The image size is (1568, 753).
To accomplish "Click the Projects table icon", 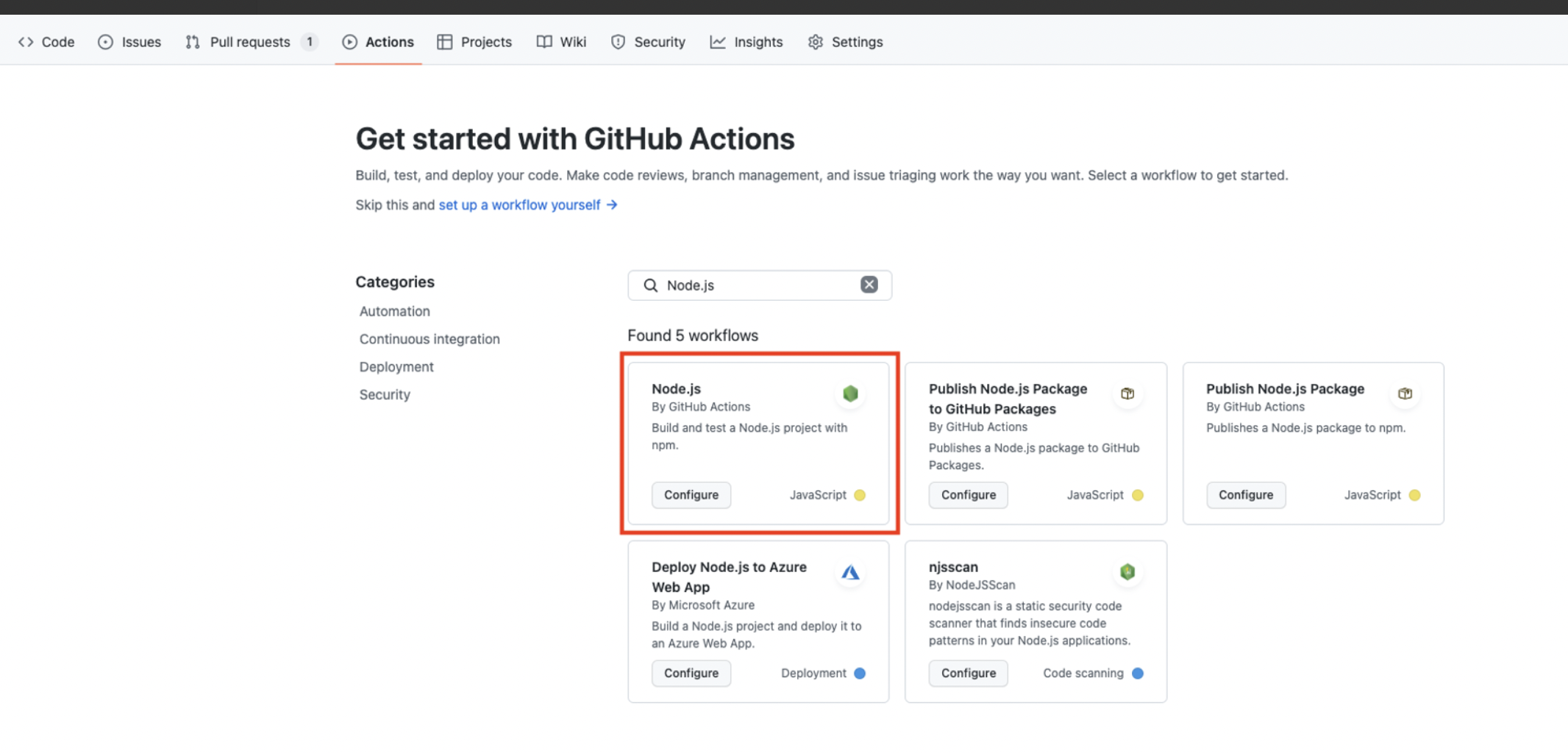I will [x=444, y=42].
